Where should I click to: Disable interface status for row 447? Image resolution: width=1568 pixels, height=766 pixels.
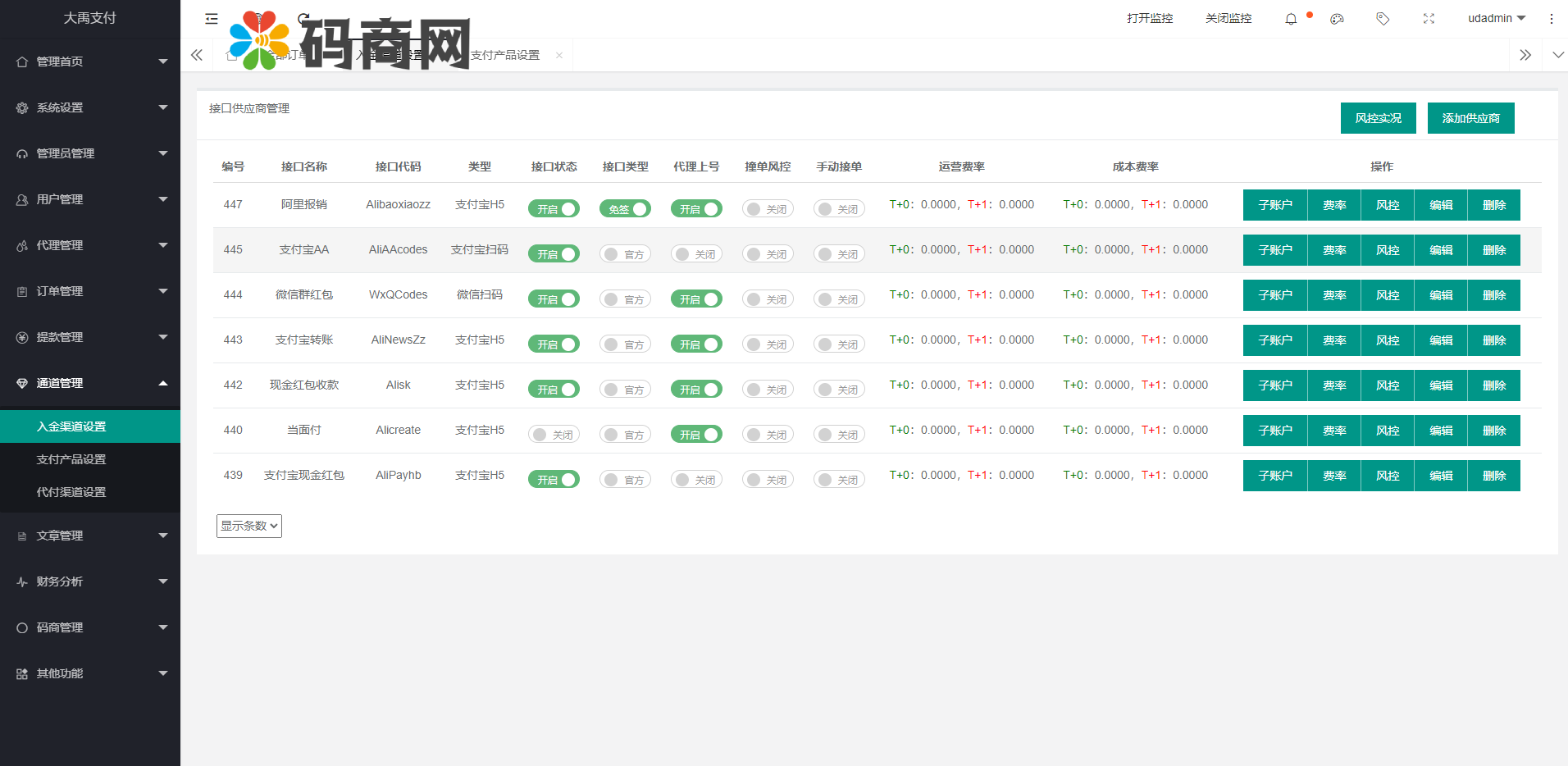pos(554,209)
